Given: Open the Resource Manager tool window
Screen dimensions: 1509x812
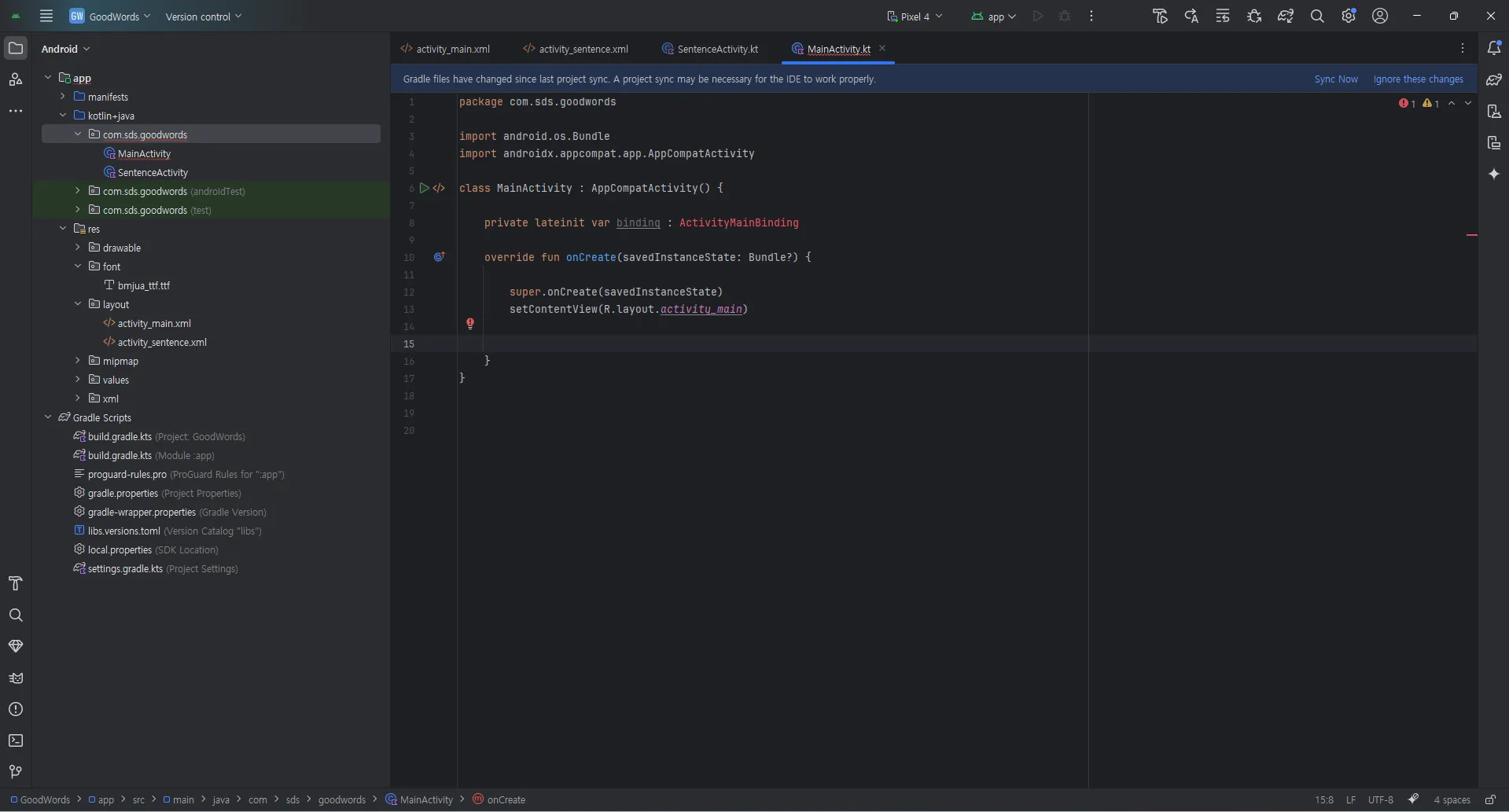Looking at the screenshot, I should 16,79.
